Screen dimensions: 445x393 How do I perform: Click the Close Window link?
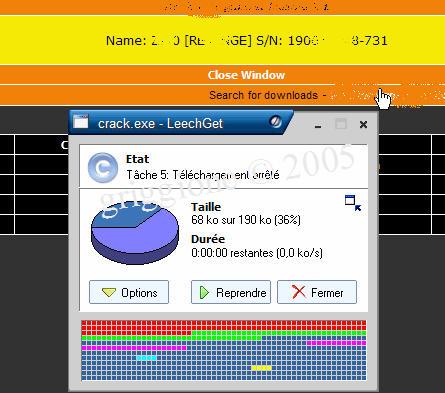click(246, 75)
